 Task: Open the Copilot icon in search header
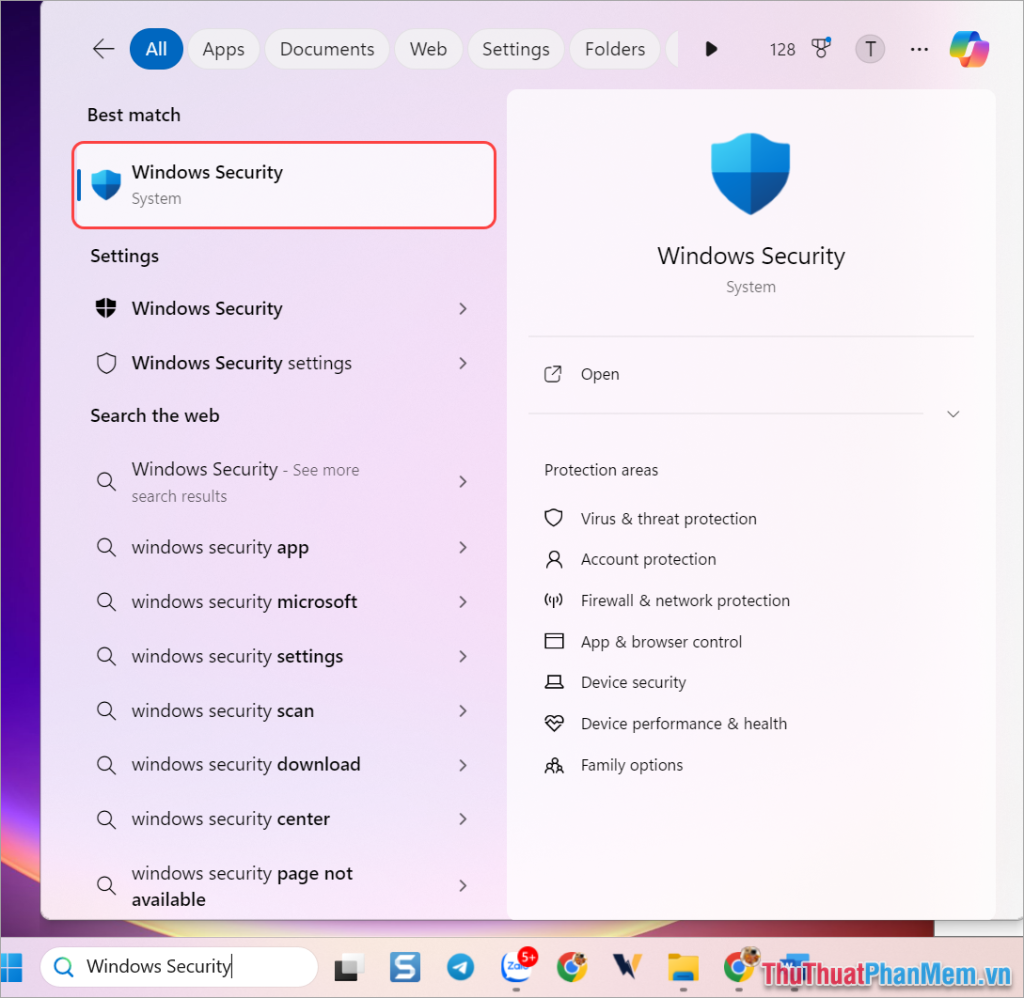pyautogui.click(x=969, y=49)
